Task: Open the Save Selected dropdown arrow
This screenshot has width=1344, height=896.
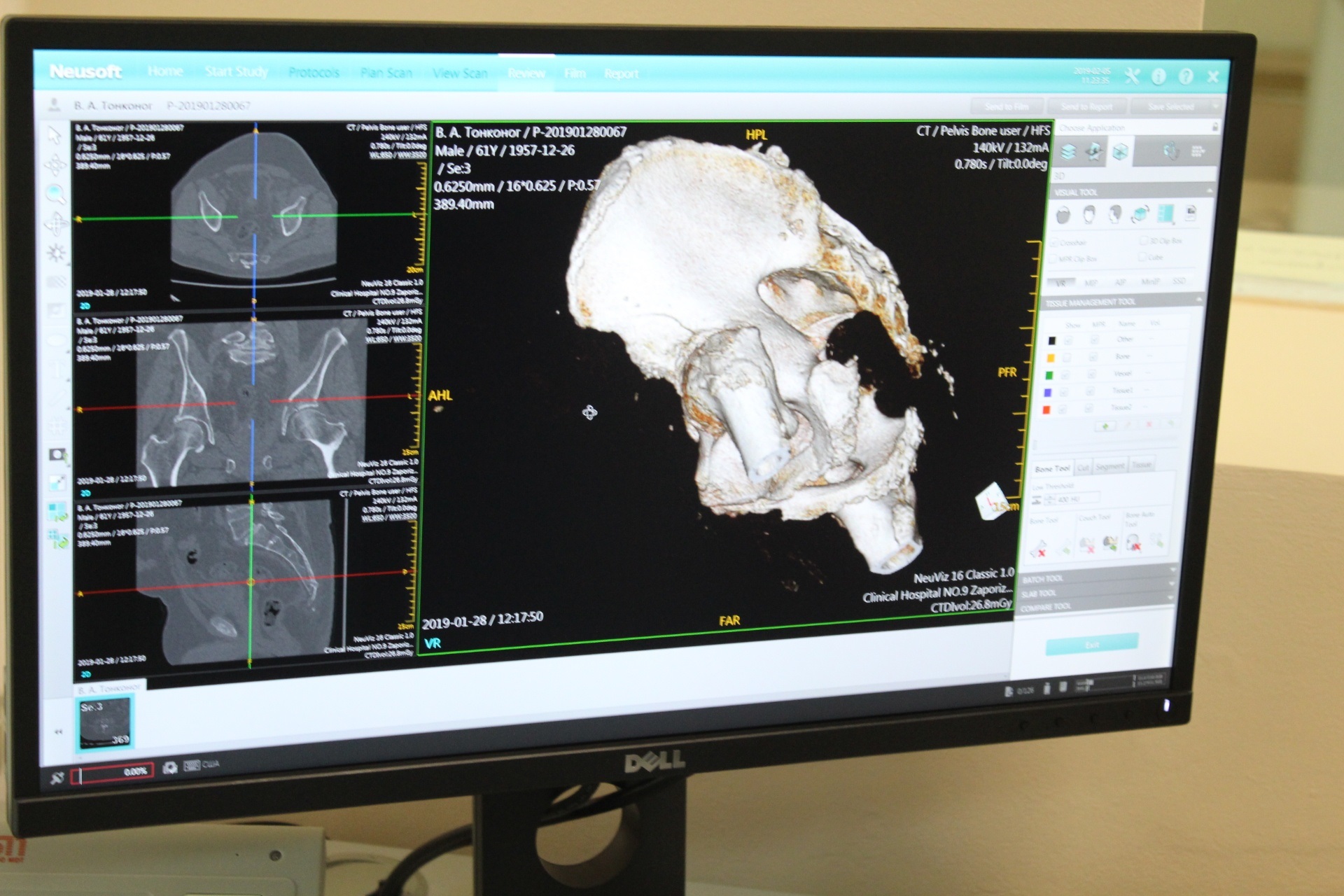Action: coord(1214,106)
